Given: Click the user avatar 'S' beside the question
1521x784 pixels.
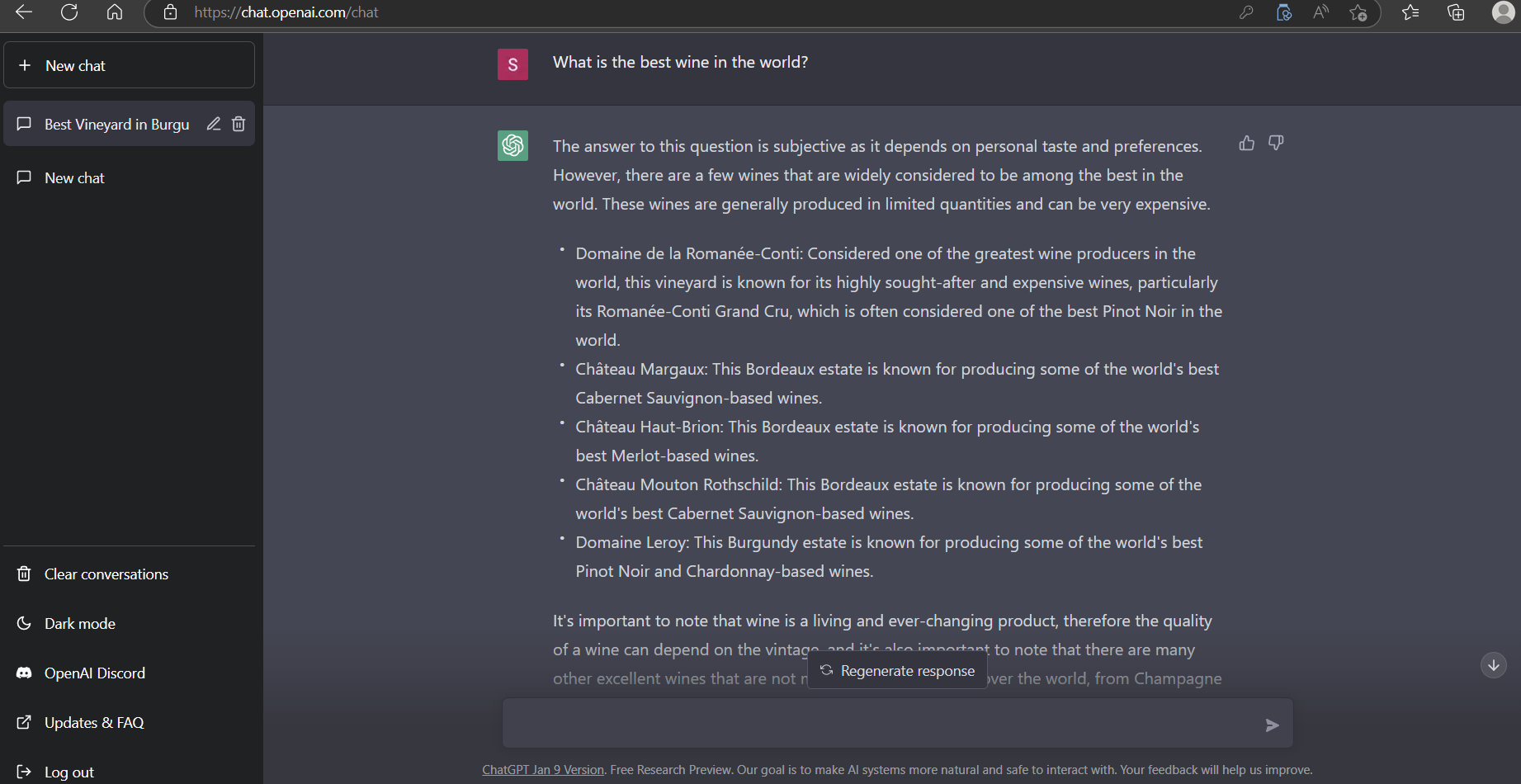Looking at the screenshot, I should pos(513,64).
